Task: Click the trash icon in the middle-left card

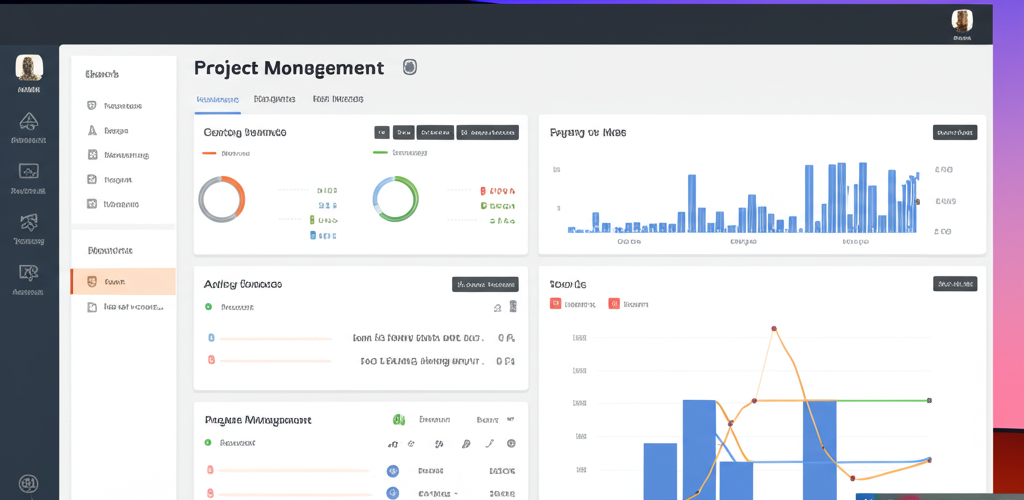Action: [512, 308]
